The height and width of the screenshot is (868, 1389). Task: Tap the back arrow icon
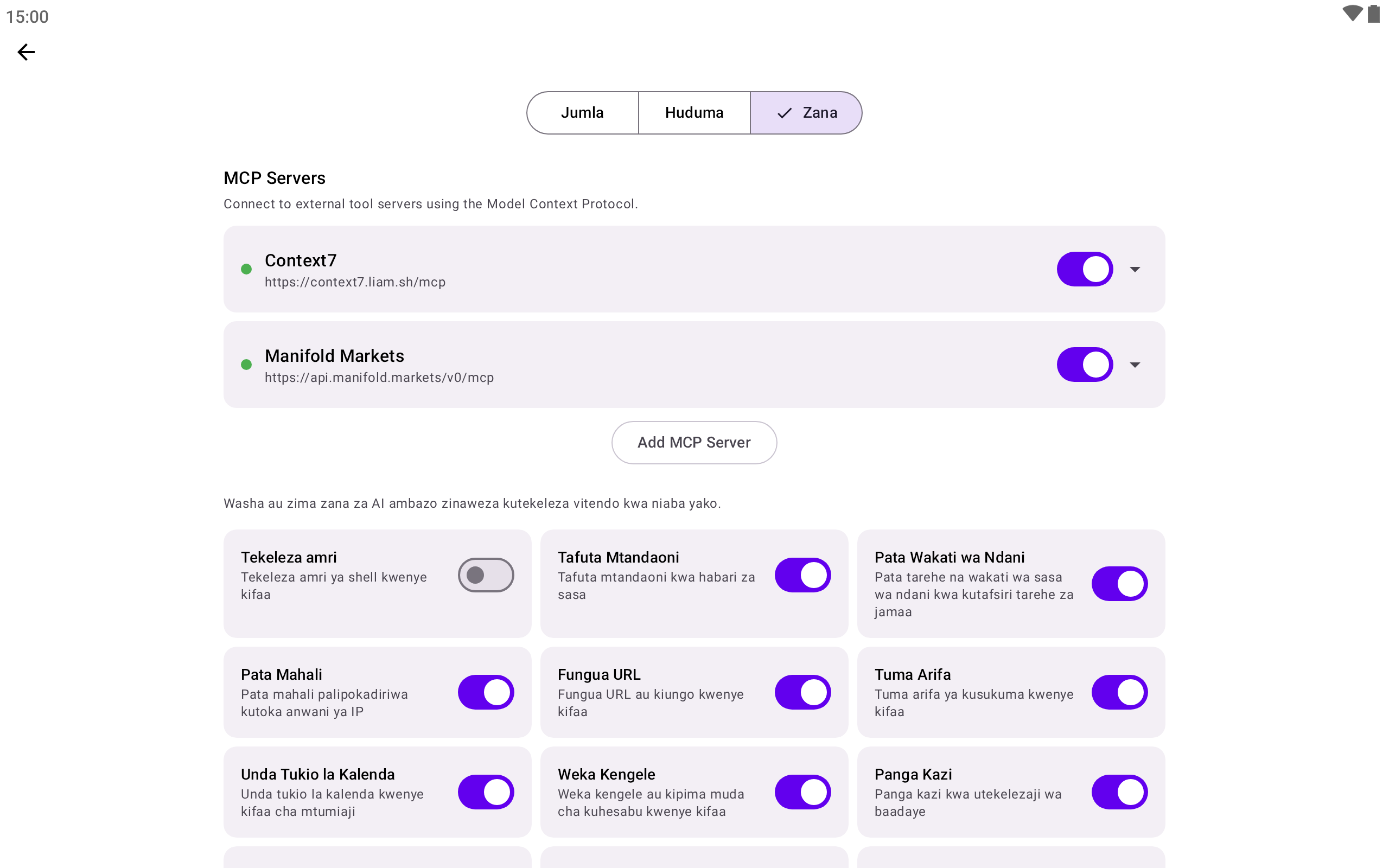click(26, 52)
